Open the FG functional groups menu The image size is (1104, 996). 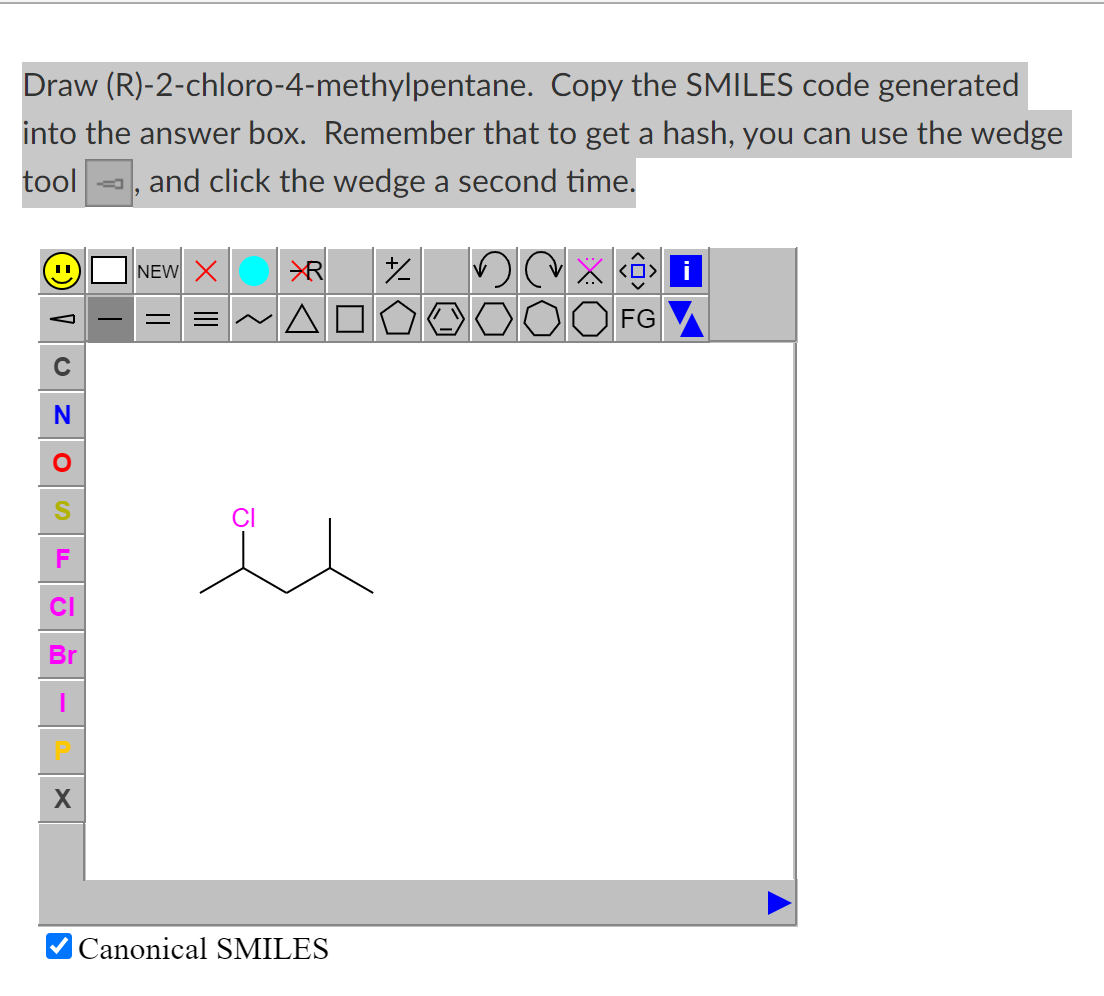[x=637, y=318]
